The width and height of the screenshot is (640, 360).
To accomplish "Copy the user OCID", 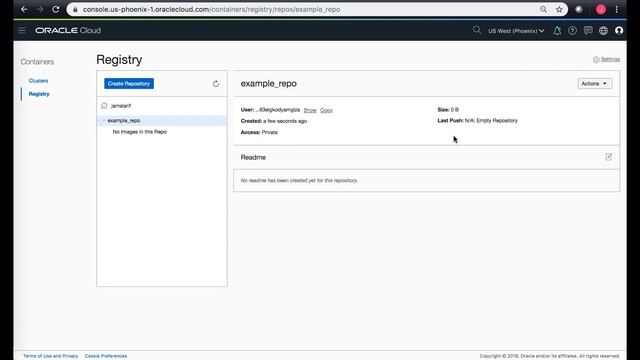I will 326,110.
